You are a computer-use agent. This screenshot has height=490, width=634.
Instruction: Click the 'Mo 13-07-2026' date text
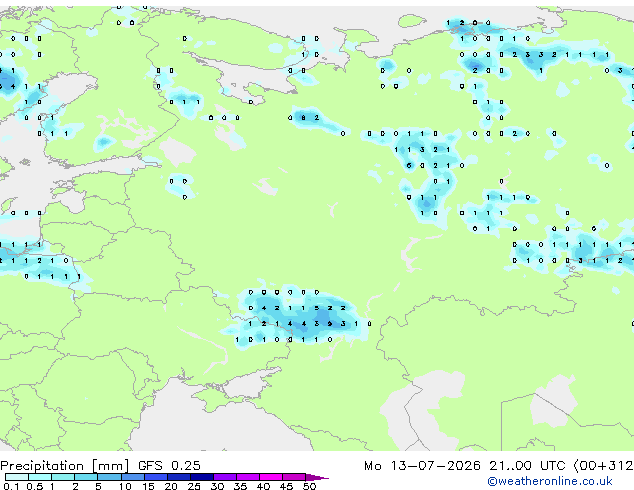[422, 466]
